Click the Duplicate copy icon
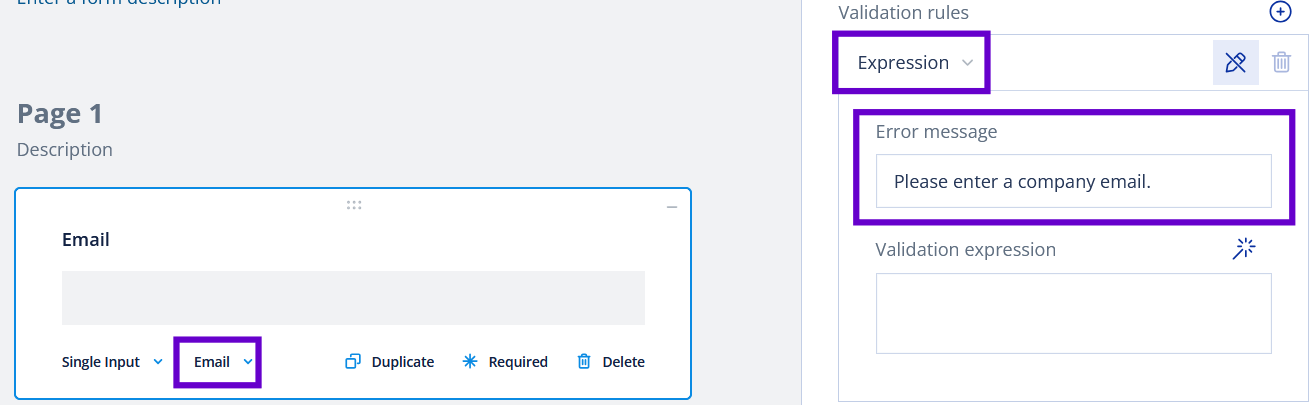The image size is (1315, 405). point(352,362)
